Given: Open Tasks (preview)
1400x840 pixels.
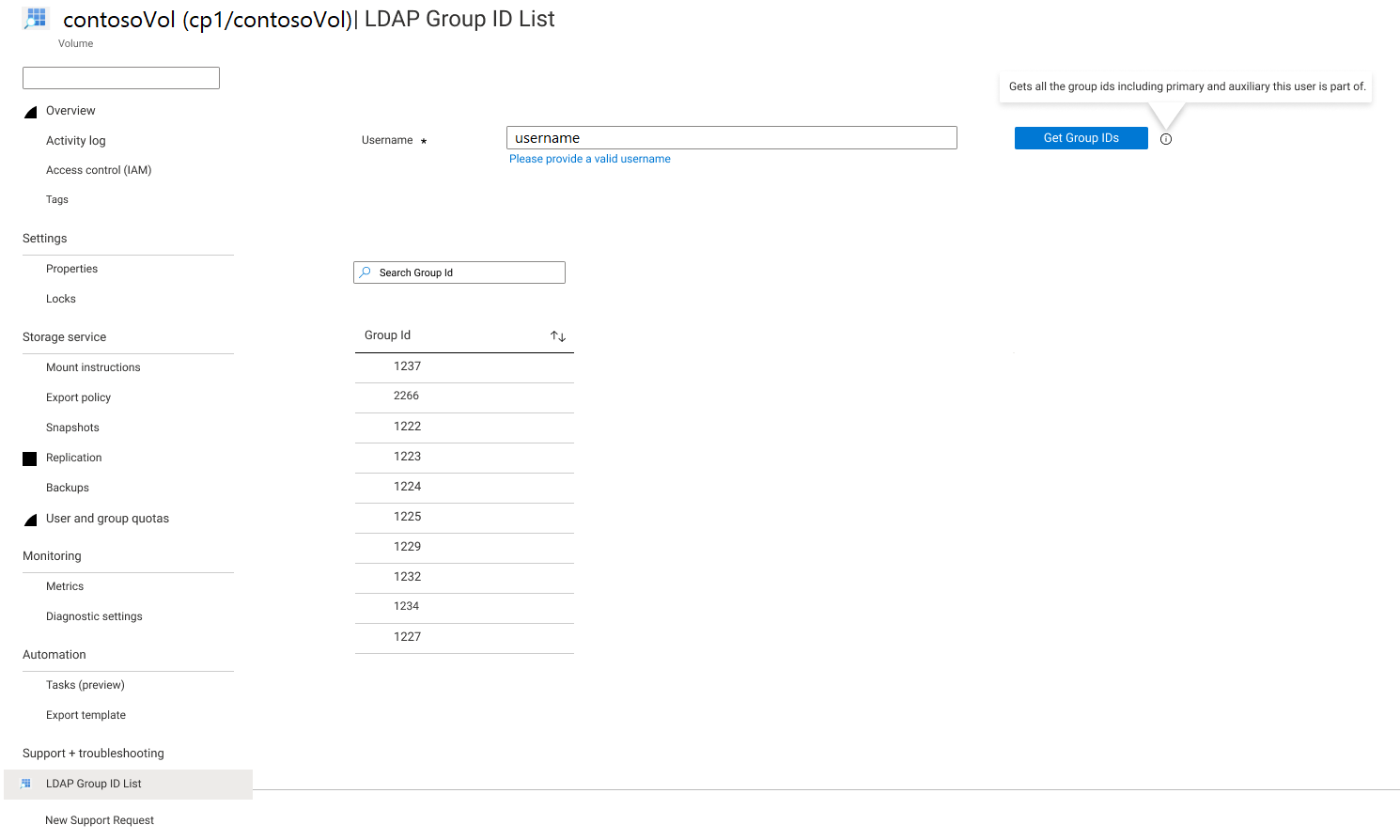Looking at the screenshot, I should point(86,685).
